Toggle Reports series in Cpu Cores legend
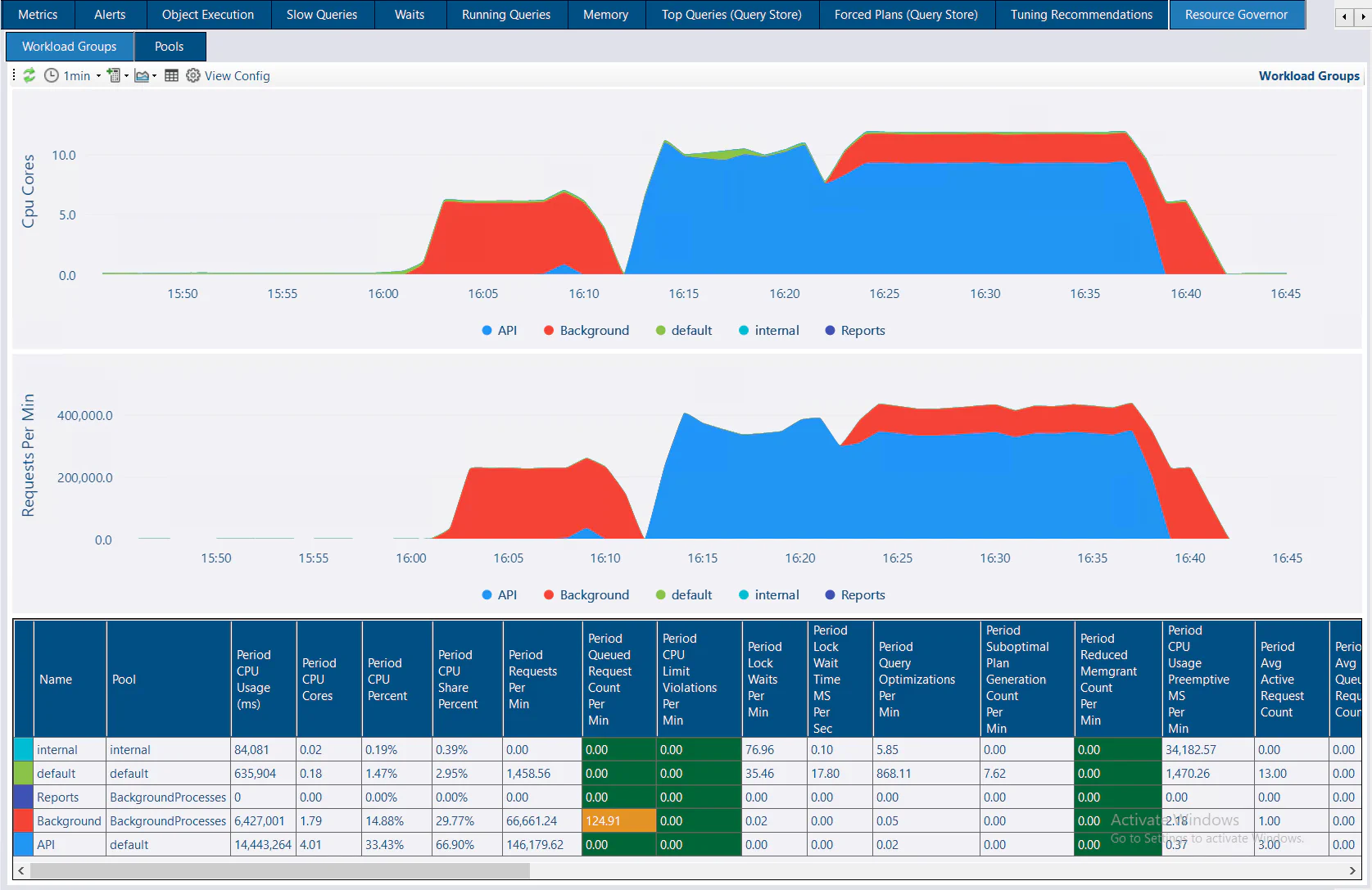1372x890 pixels. 854,331
